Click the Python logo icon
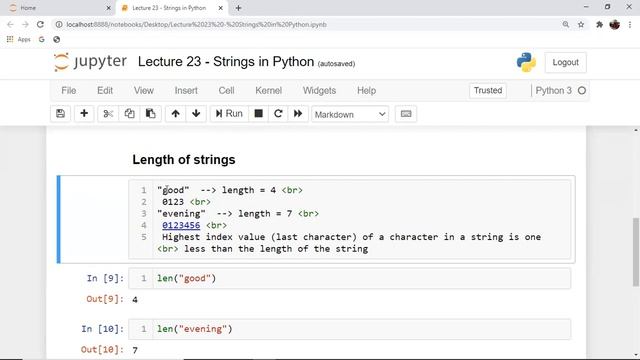The height and width of the screenshot is (360, 640). [526, 62]
